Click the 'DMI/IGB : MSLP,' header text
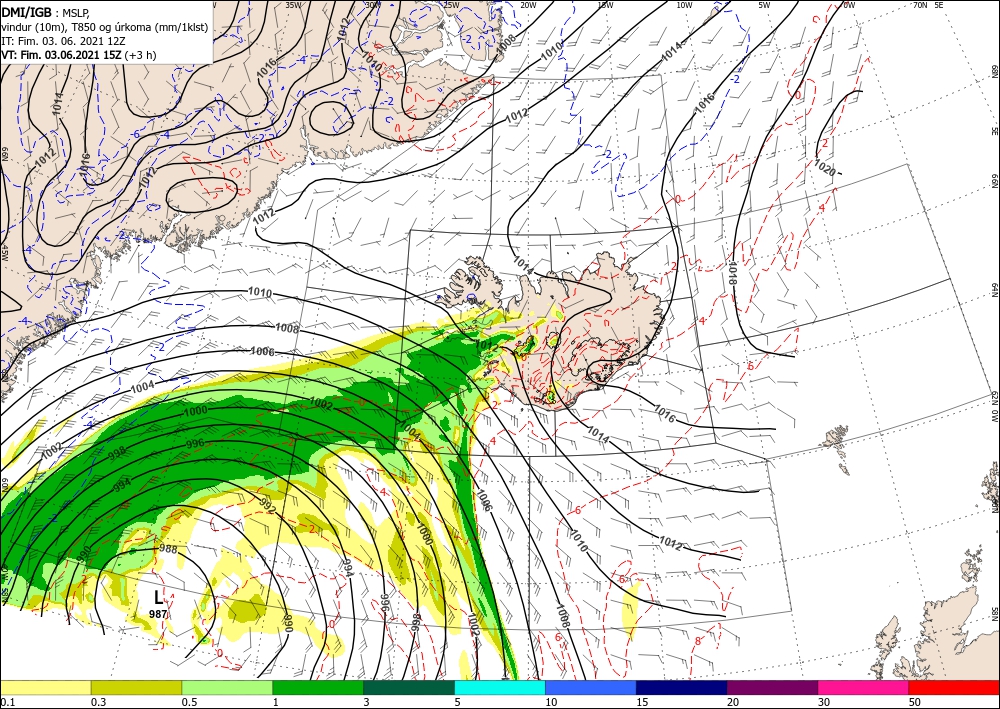Image resolution: width=1000 pixels, height=709 pixels. click(46, 12)
